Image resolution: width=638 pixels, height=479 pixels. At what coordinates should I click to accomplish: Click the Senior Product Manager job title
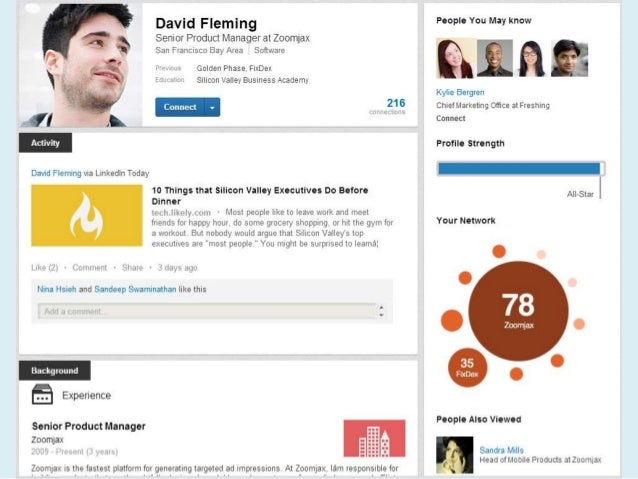pos(89,426)
